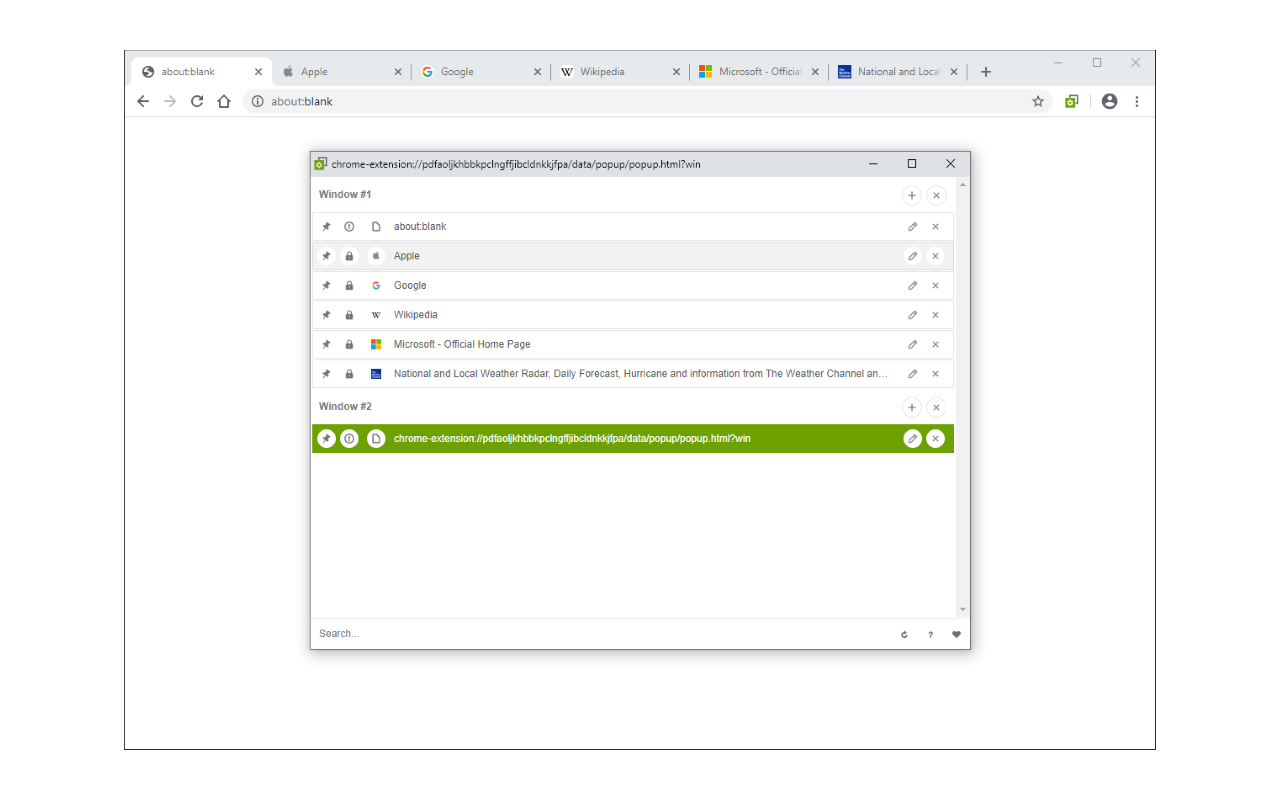Viewport: 1280px width, 800px height.
Task: Edit the green popup row with pencil icon
Action: (912, 439)
